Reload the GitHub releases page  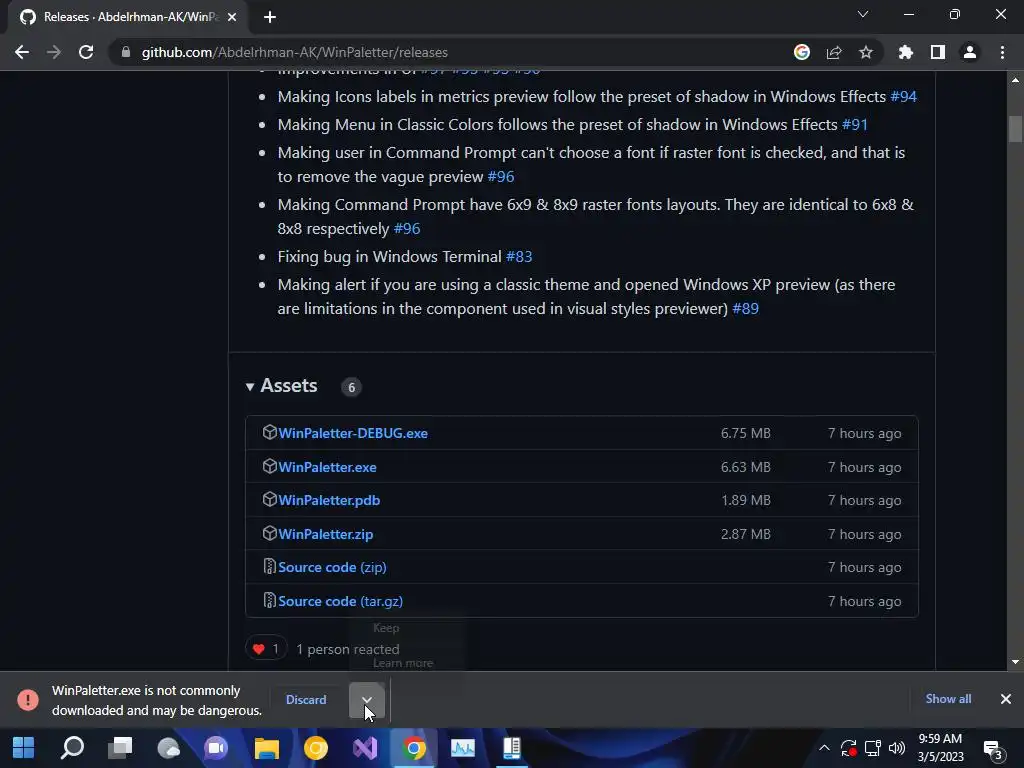86,52
